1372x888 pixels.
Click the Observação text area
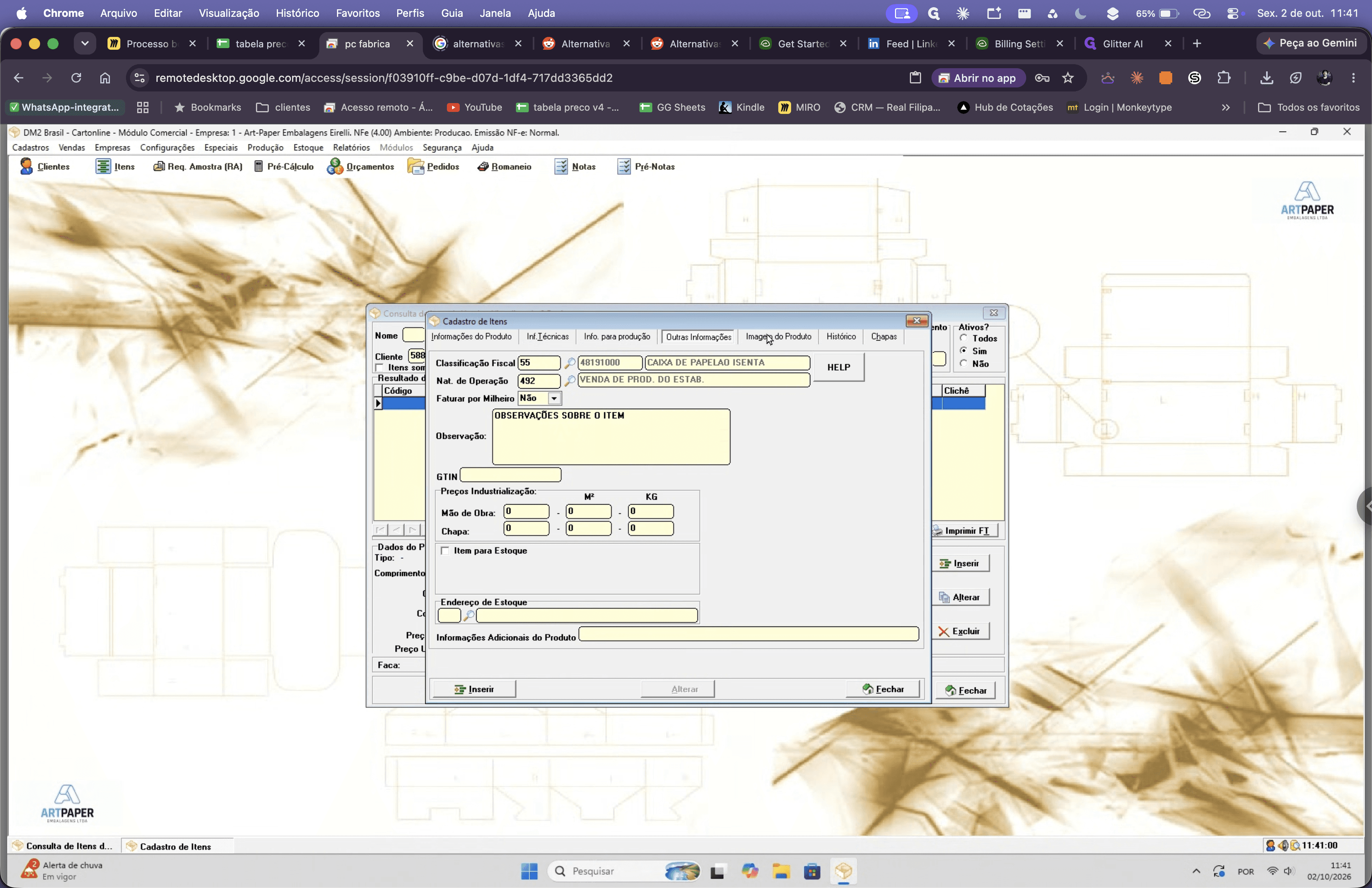pyautogui.click(x=611, y=437)
